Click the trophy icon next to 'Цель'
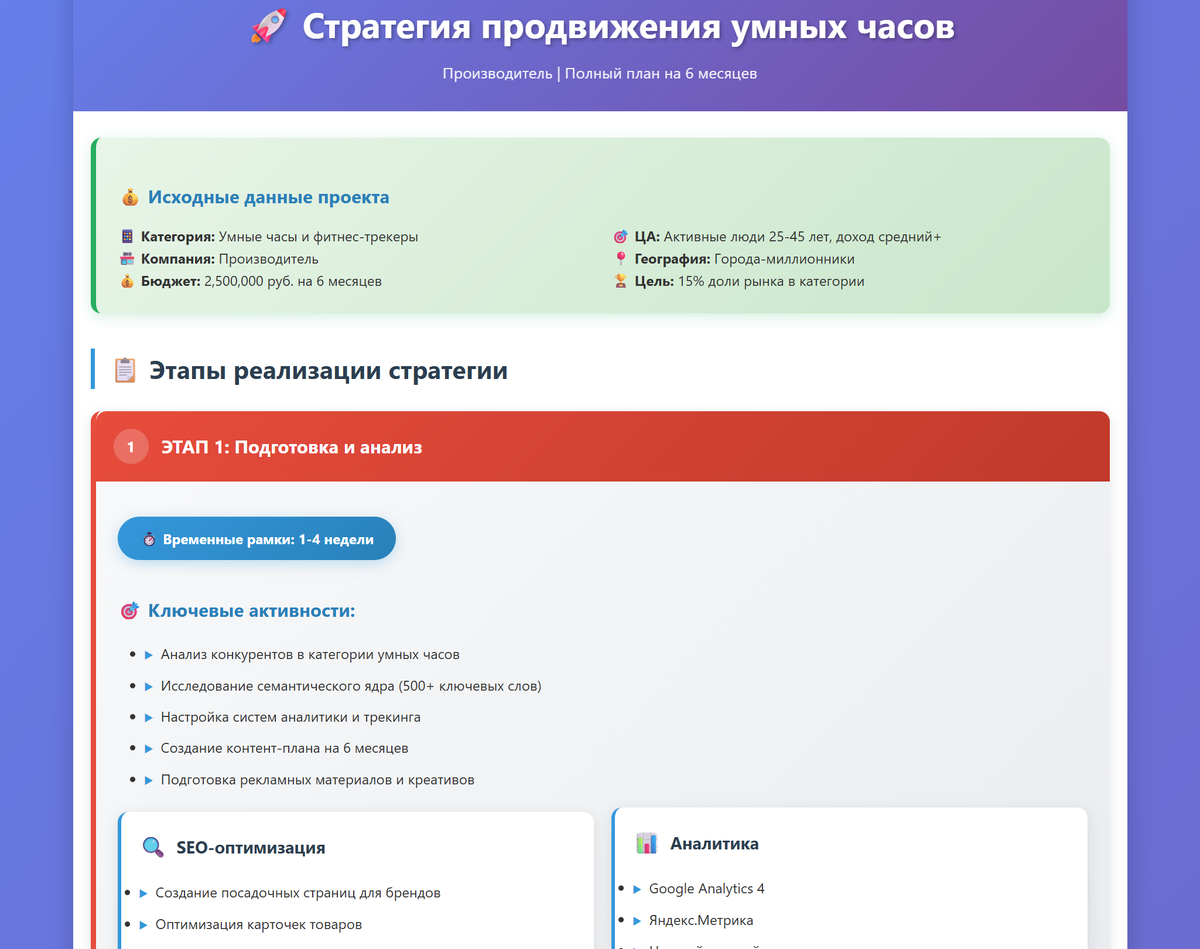Image resolution: width=1200 pixels, height=949 pixels. click(x=620, y=281)
